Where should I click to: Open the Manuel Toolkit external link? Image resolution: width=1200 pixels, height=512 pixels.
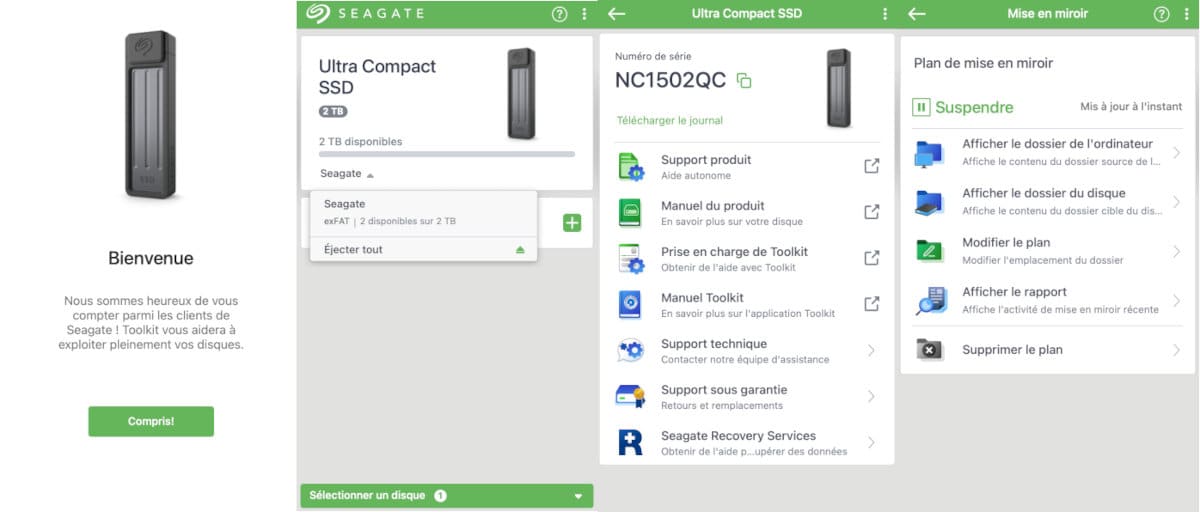coord(871,304)
